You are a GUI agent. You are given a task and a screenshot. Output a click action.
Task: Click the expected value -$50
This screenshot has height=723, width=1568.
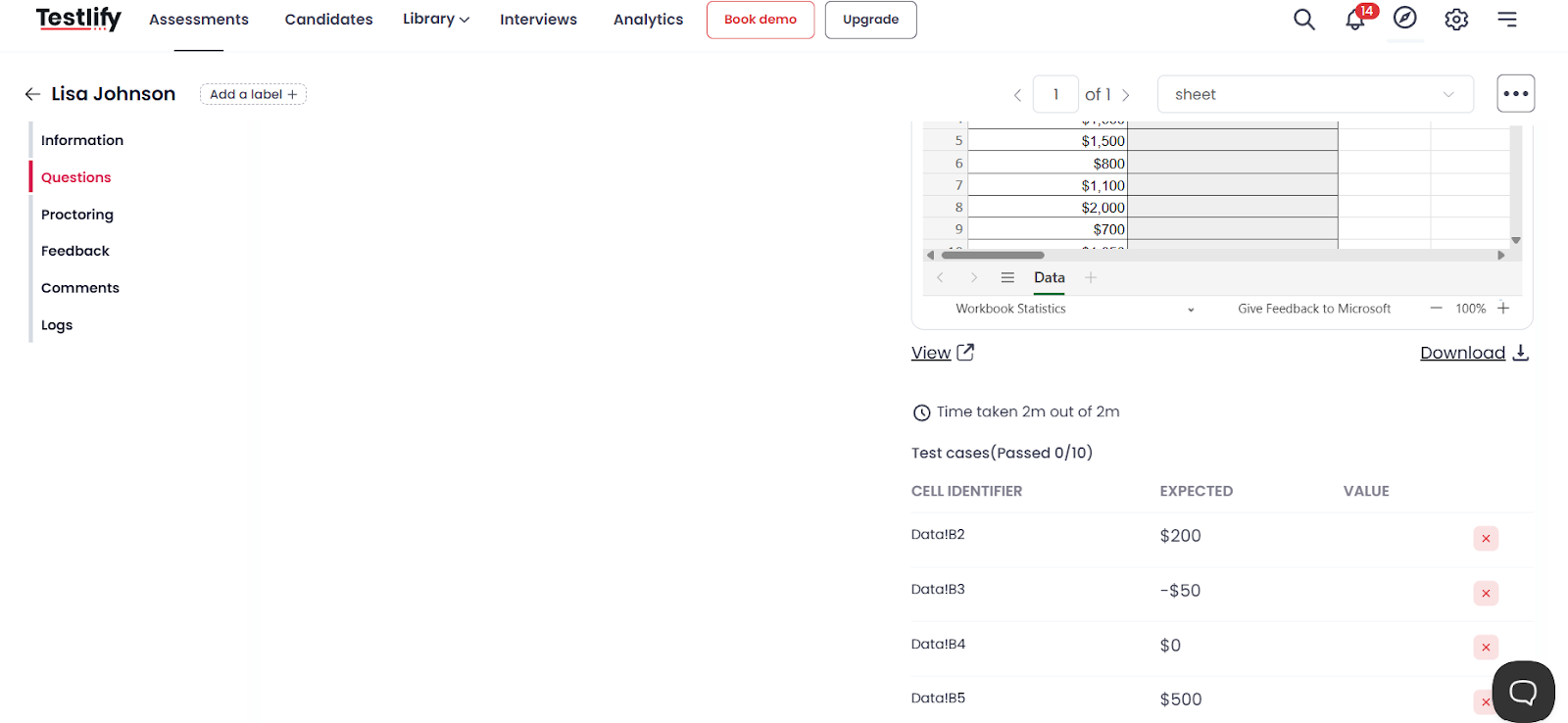click(x=1180, y=591)
